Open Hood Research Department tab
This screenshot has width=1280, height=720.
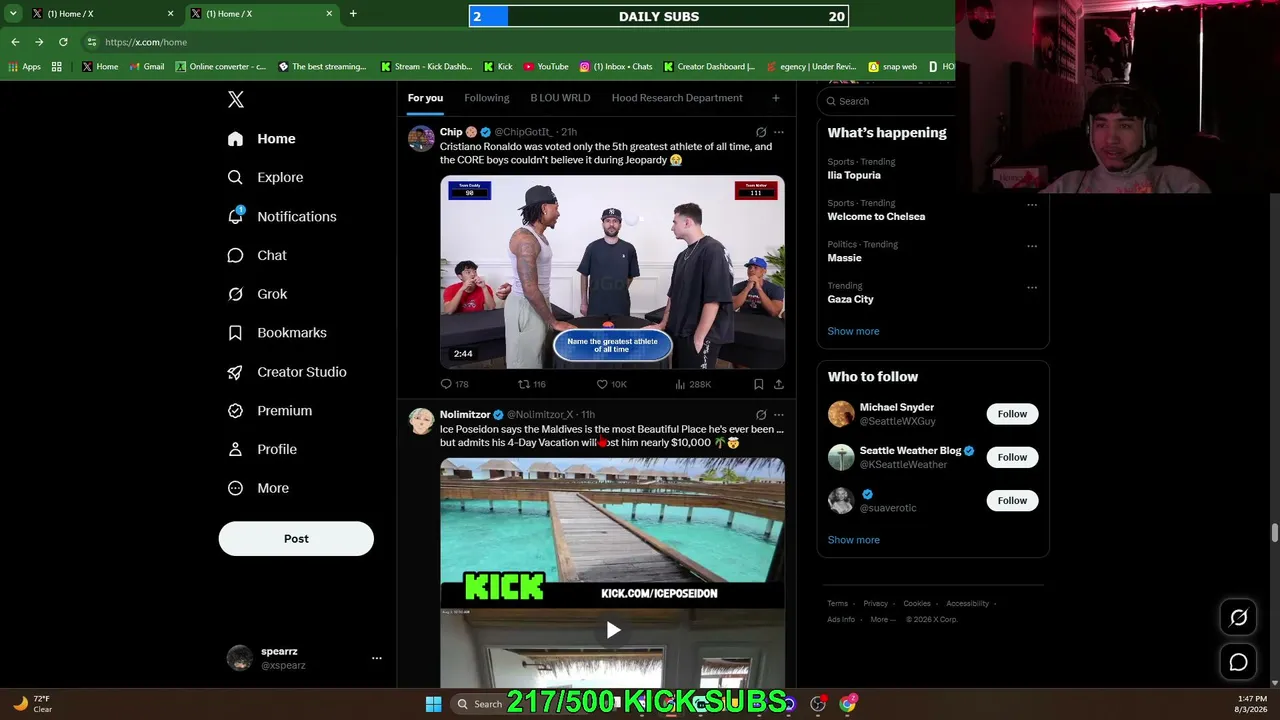[677, 98]
